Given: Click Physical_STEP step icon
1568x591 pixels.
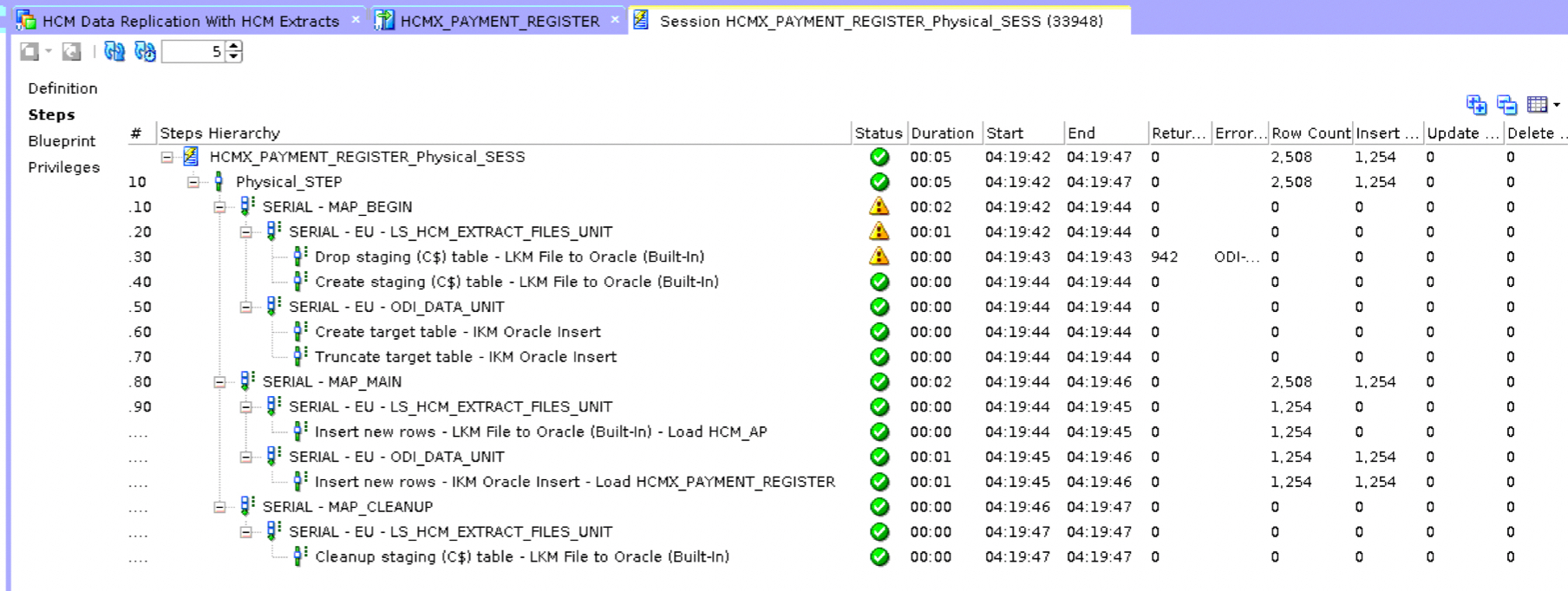Looking at the screenshot, I should pos(219,181).
